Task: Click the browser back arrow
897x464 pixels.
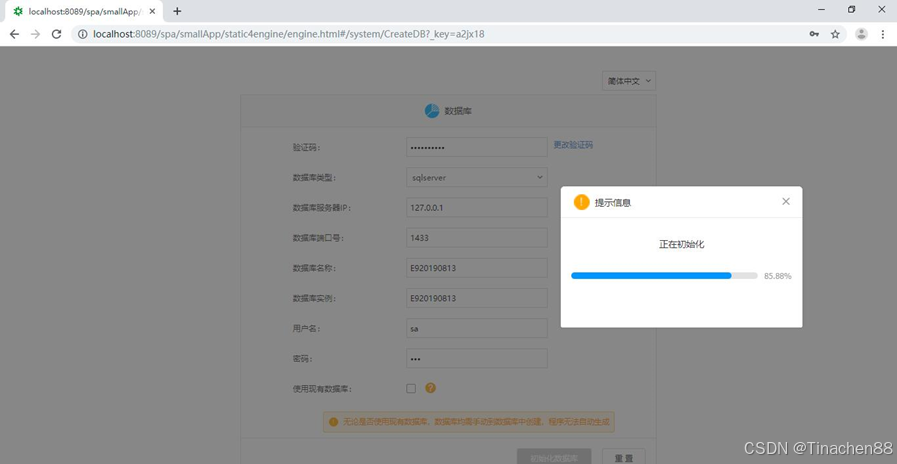Action: click(x=14, y=34)
